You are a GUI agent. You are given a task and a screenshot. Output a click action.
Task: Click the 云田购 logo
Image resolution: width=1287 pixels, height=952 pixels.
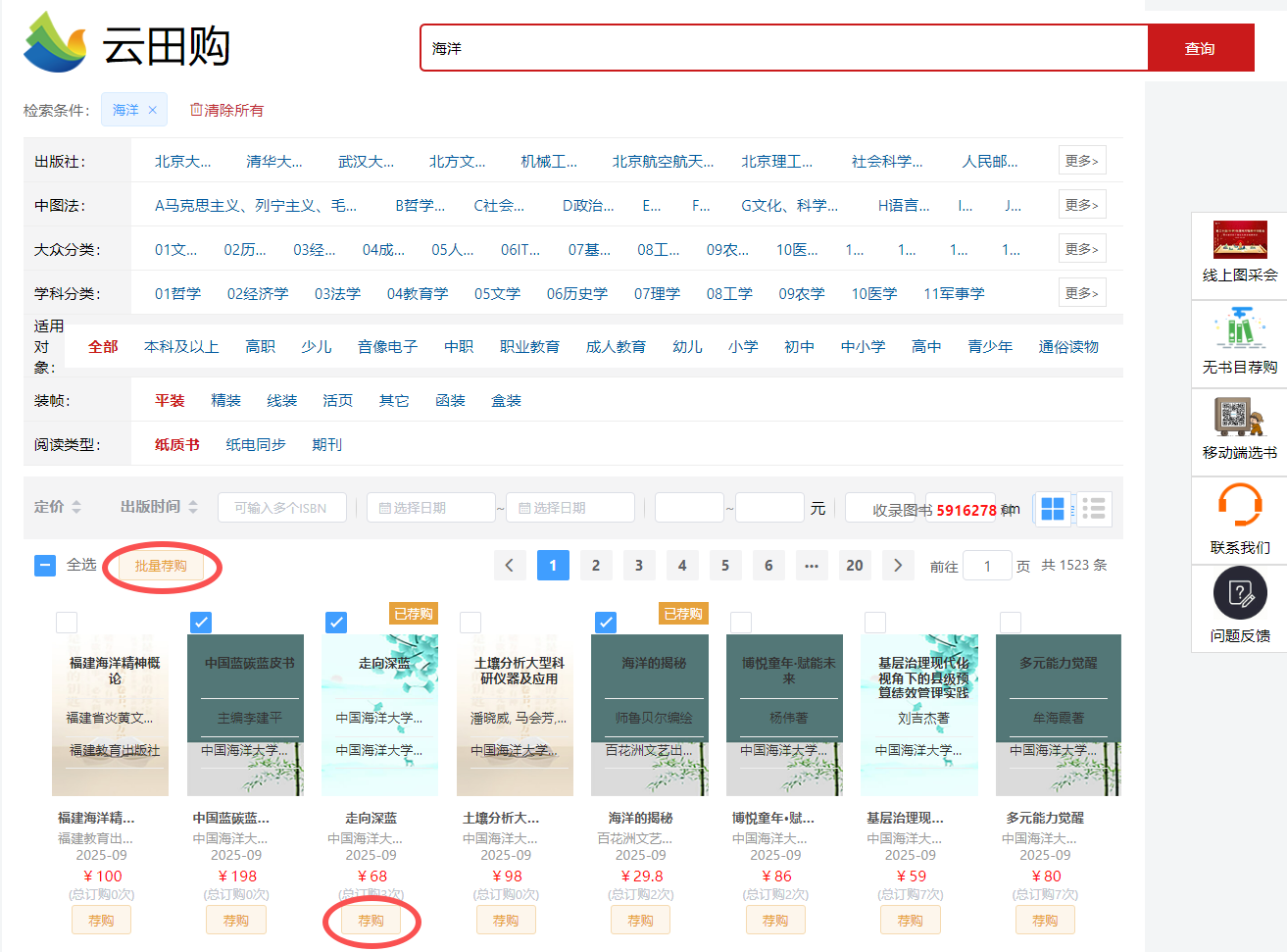click(127, 44)
